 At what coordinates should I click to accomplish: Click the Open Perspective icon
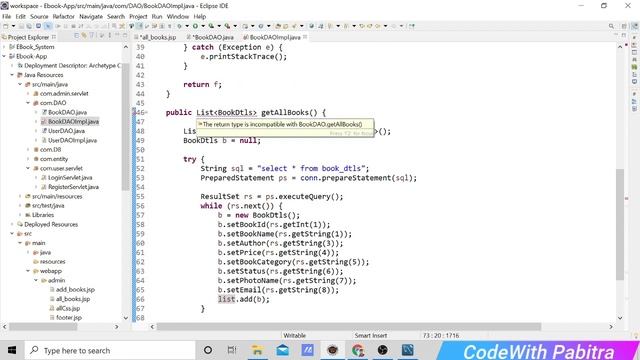(624, 26)
